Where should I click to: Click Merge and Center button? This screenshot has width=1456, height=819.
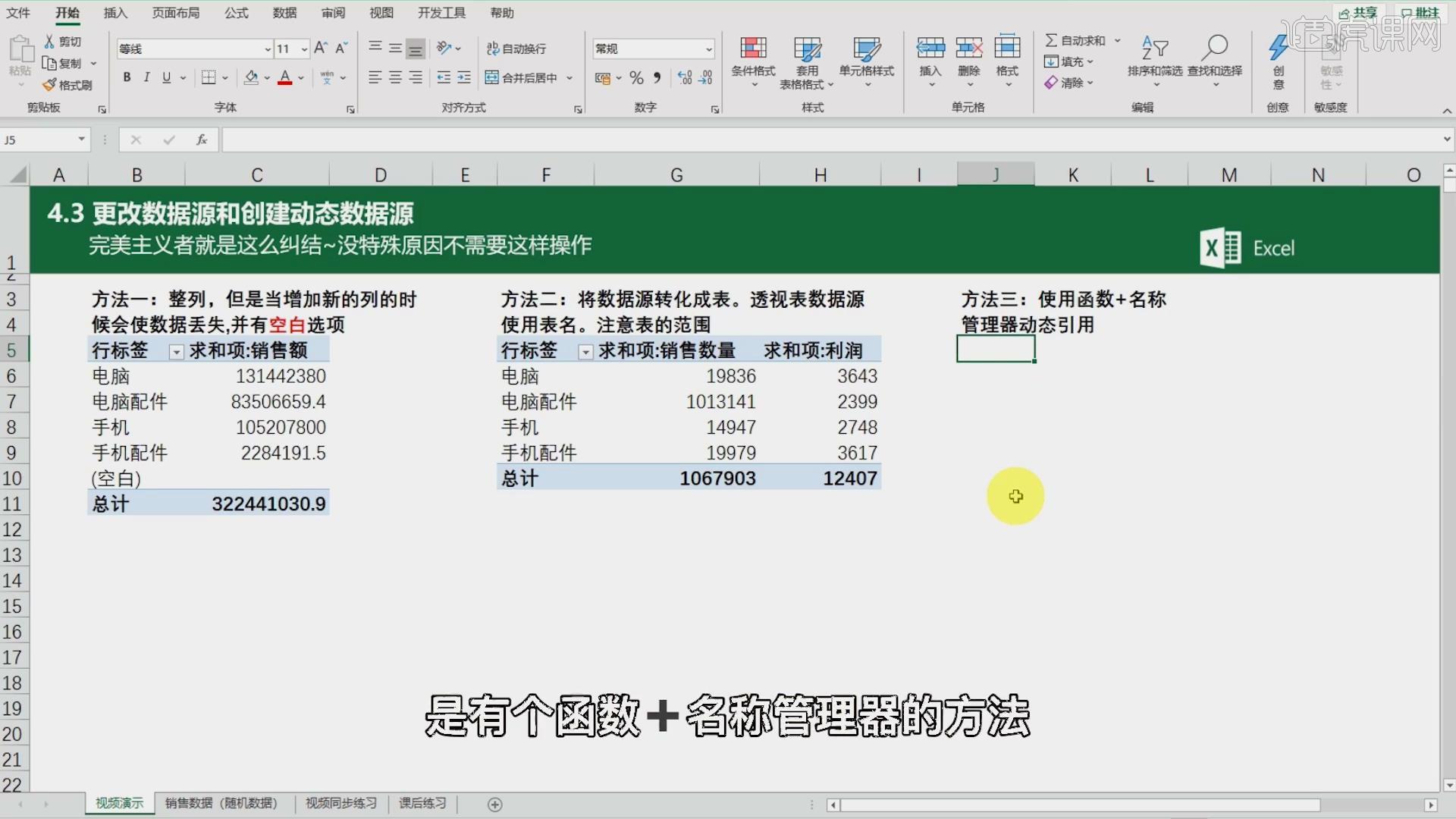pos(522,77)
